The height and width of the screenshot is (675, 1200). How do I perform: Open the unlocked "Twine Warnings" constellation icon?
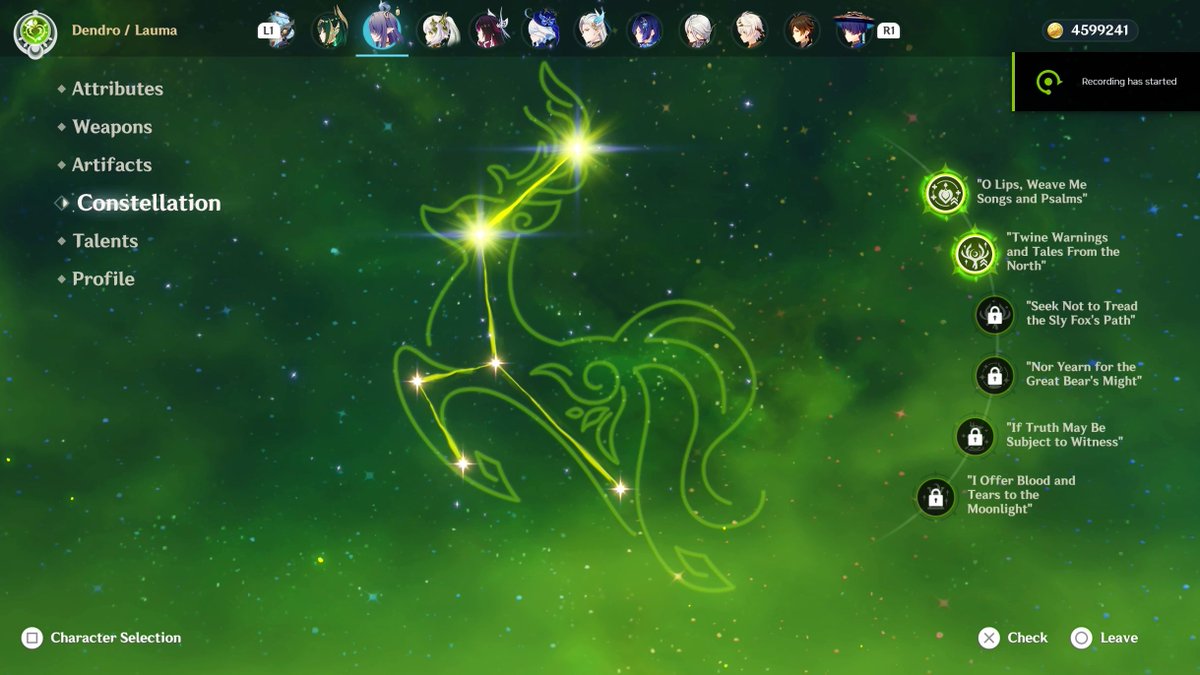click(974, 254)
